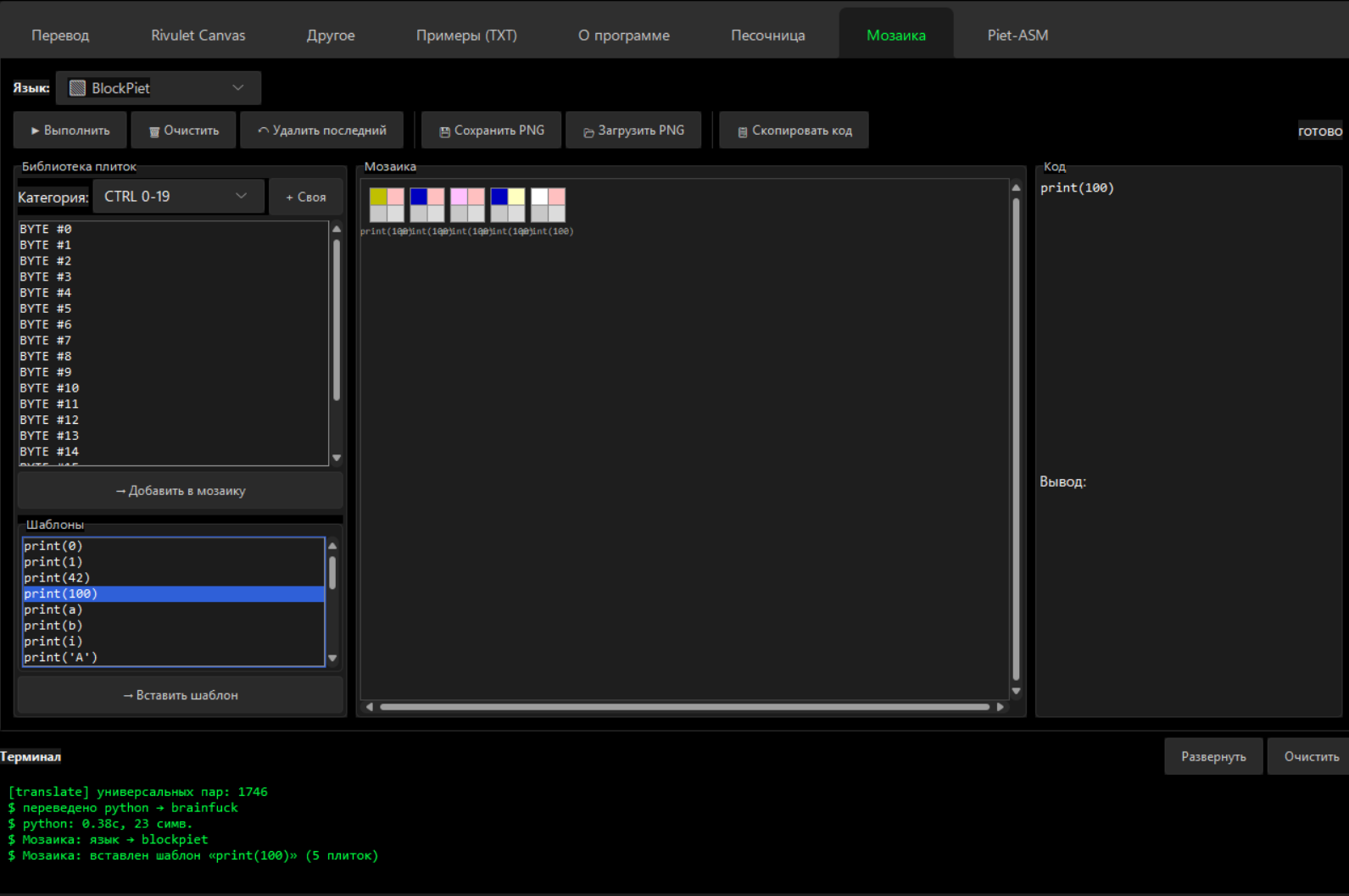
Task: Go to the Rivulet Canvas tab
Action: pyautogui.click(x=198, y=35)
